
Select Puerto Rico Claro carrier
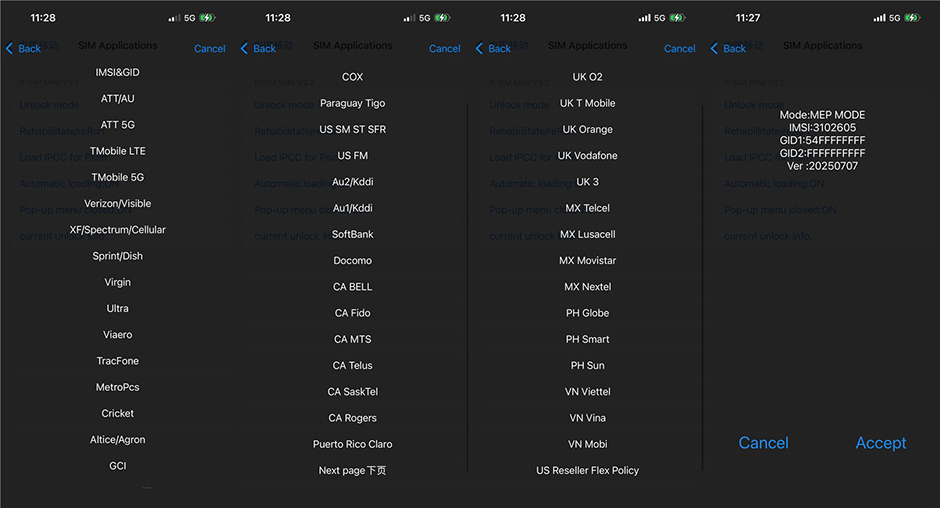pyautogui.click(x=352, y=444)
